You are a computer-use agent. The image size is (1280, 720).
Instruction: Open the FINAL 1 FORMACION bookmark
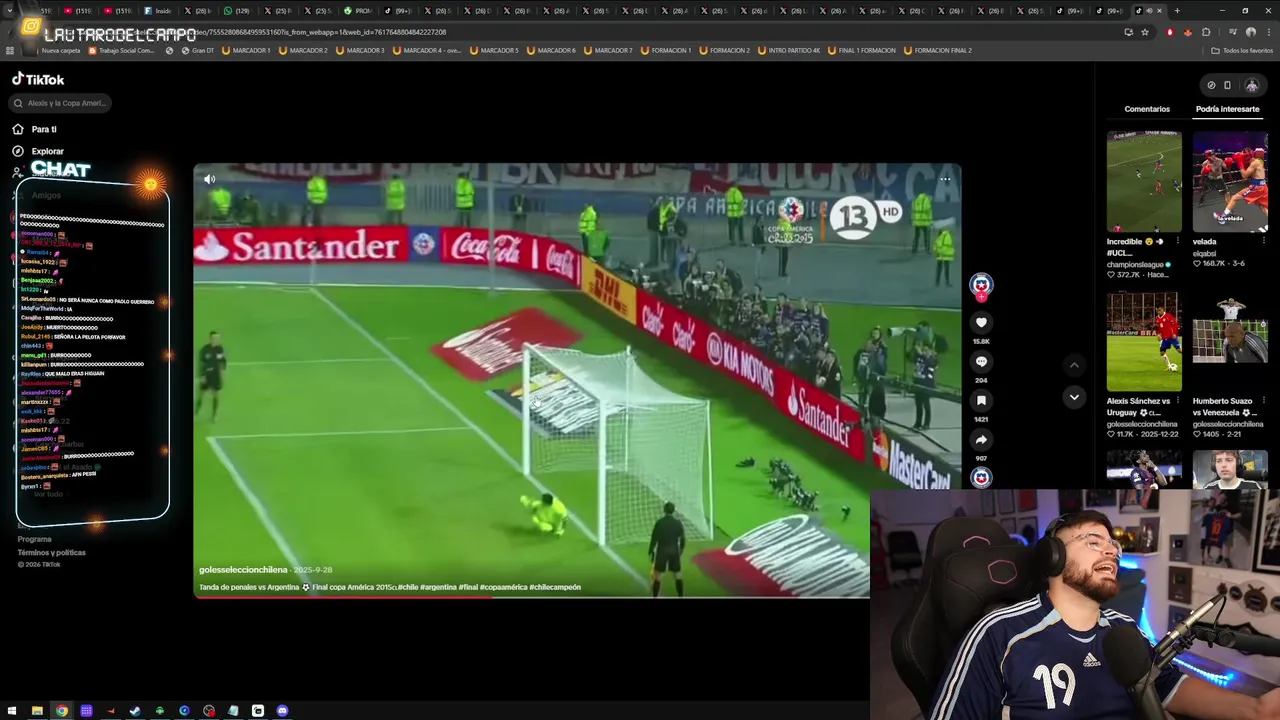[x=860, y=50]
